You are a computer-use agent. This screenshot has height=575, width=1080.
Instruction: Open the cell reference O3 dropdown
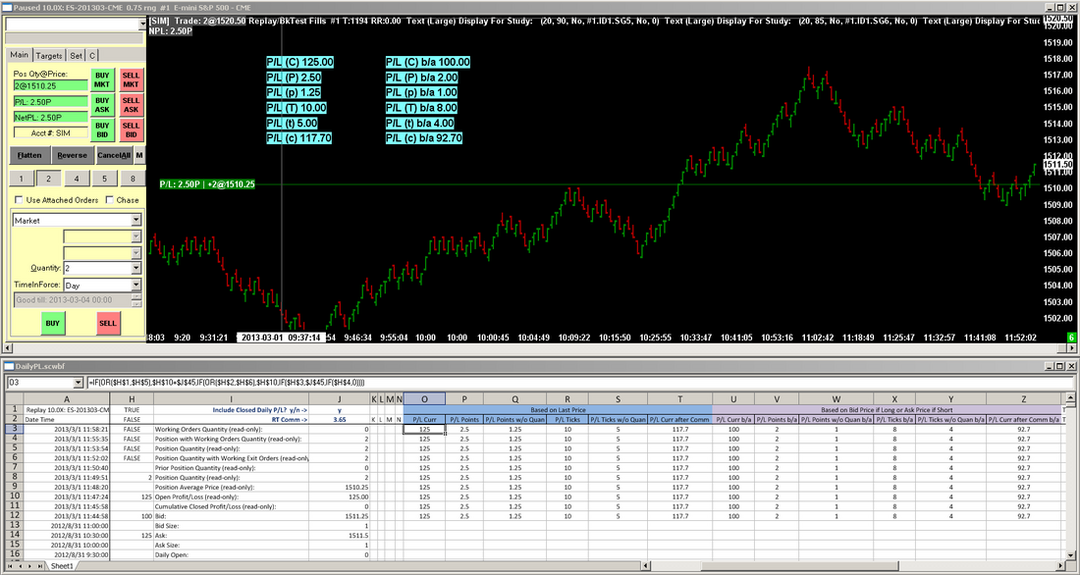coord(78,383)
